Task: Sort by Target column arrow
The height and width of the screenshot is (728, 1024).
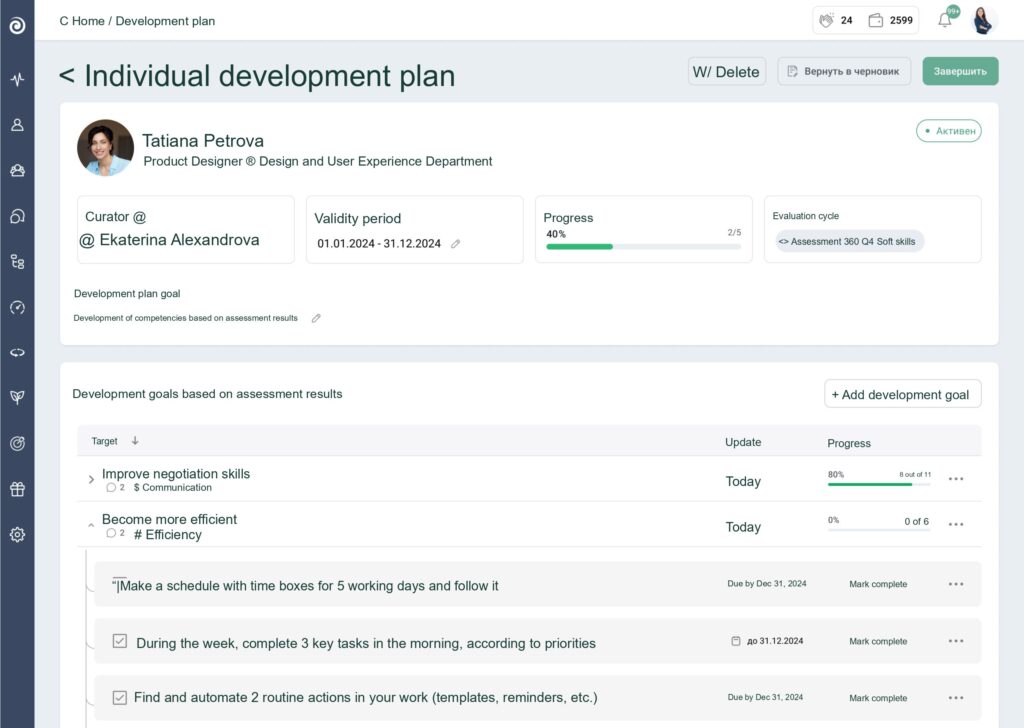Action: 135,441
